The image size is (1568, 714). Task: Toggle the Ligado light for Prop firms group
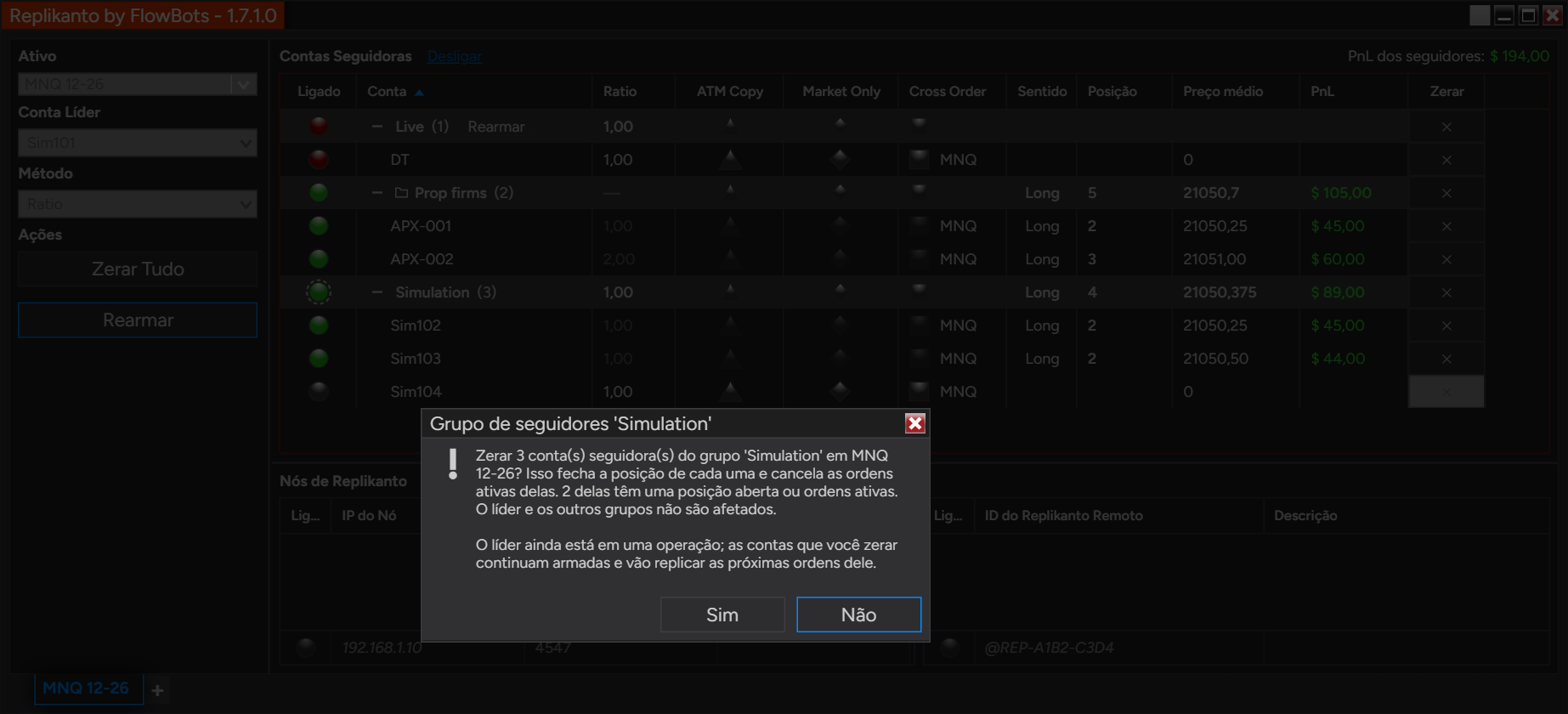tap(319, 193)
